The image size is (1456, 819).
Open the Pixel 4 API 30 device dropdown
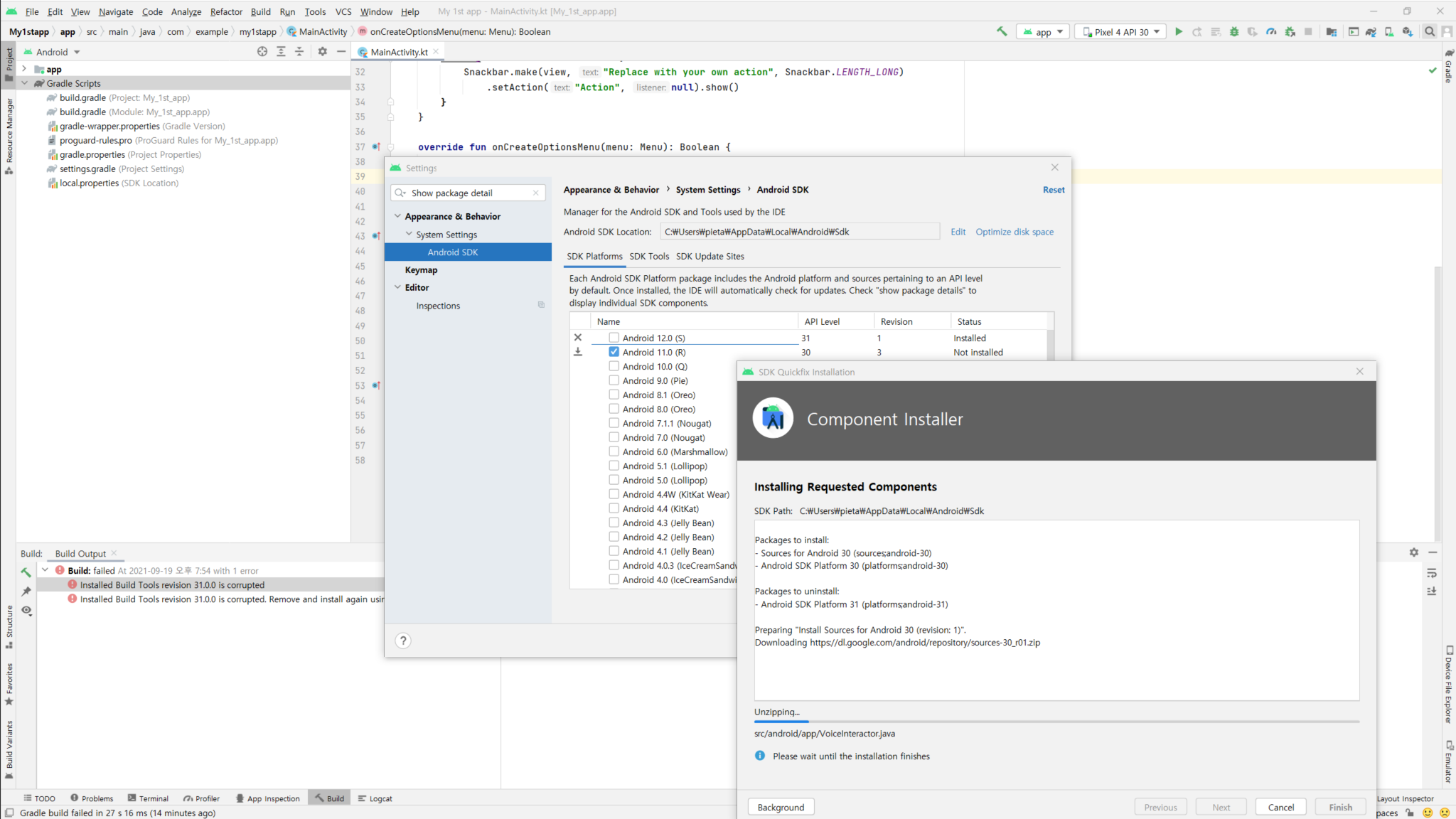tap(1120, 32)
